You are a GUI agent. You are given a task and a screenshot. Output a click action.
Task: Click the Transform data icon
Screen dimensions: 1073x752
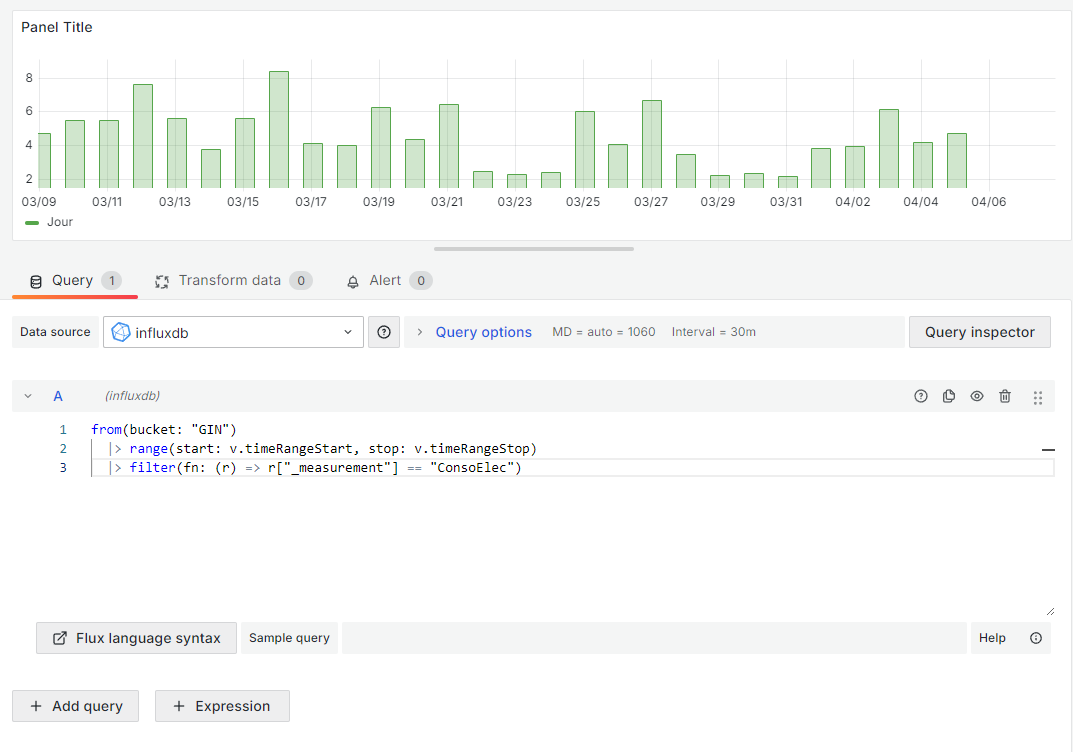pos(162,281)
